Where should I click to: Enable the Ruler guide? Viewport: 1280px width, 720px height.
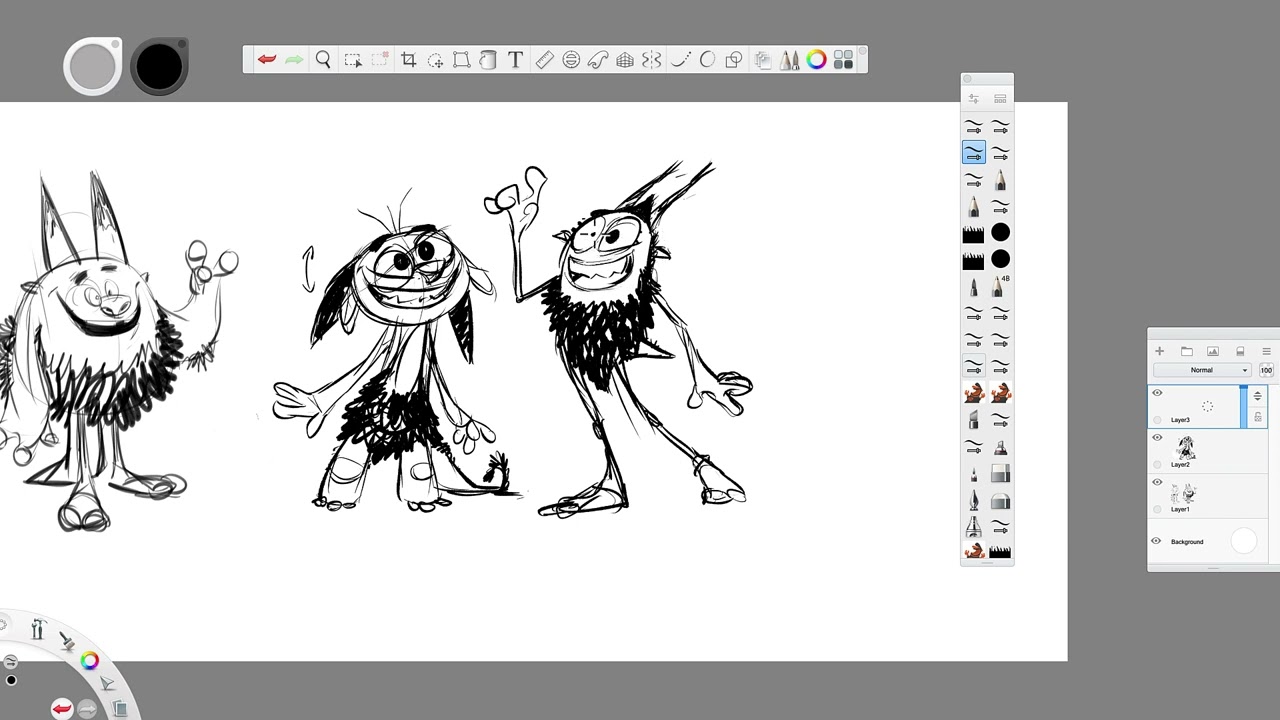pyautogui.click(x=544, y=60)
